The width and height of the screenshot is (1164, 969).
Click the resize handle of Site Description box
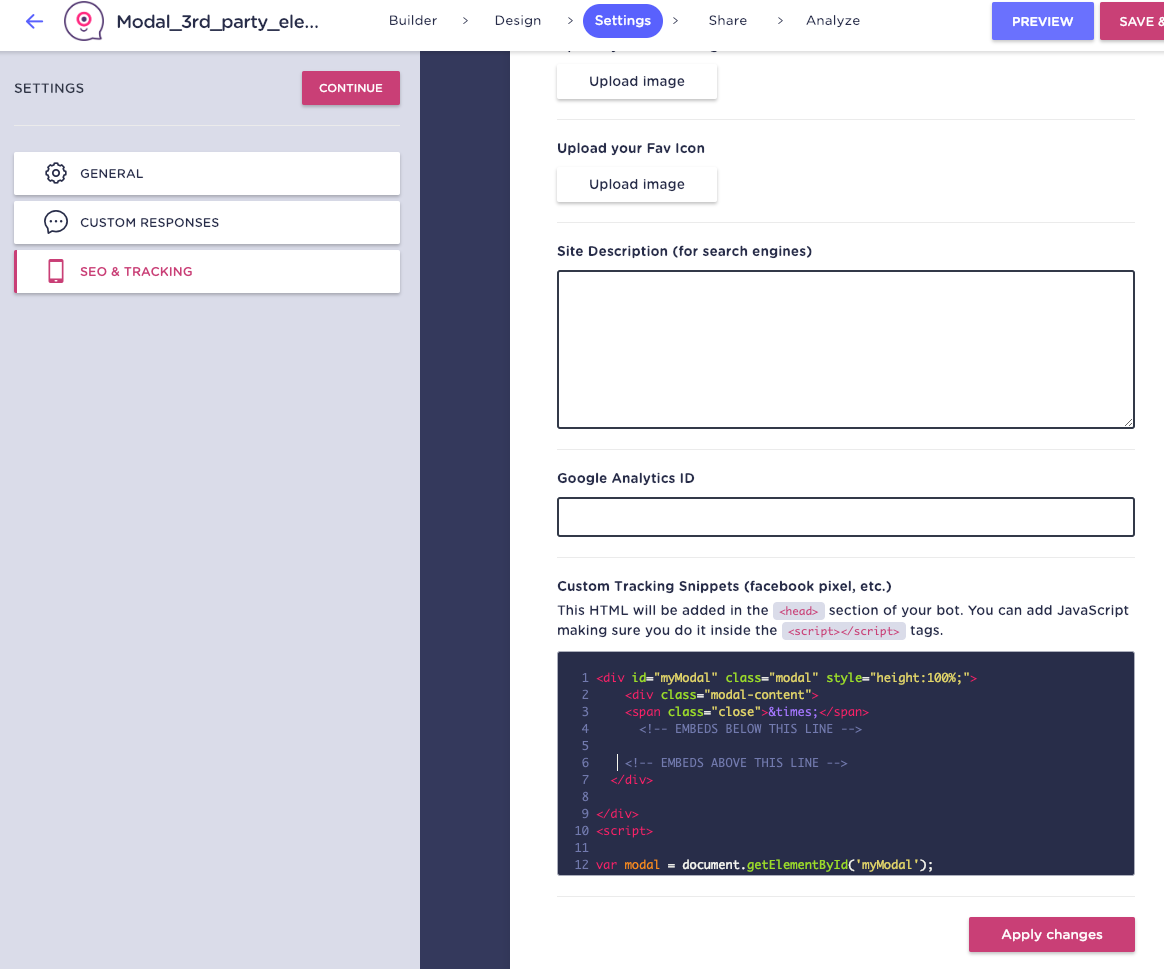point(1128,422)
